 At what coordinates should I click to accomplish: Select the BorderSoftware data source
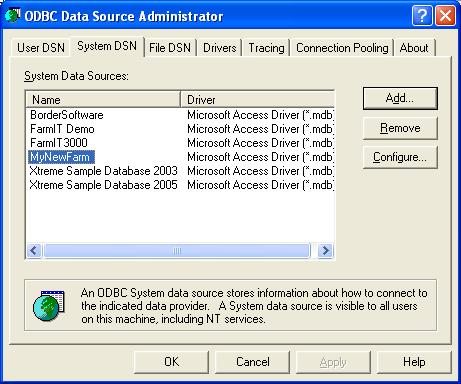tap(67, 115)
